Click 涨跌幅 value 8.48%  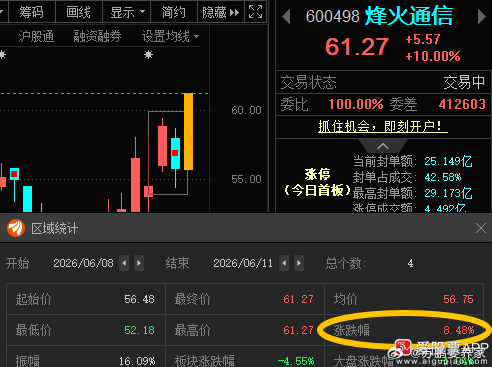click(459, 330)
